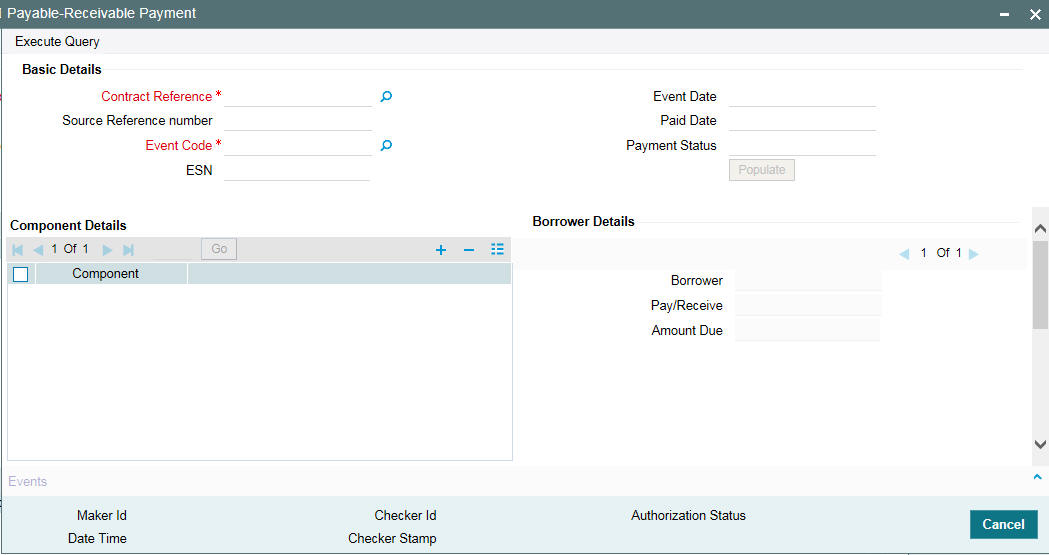The width and height of the screenshot is (1049, 555).
Task: Focus the Payment Status field
Action: coord(802,145)
